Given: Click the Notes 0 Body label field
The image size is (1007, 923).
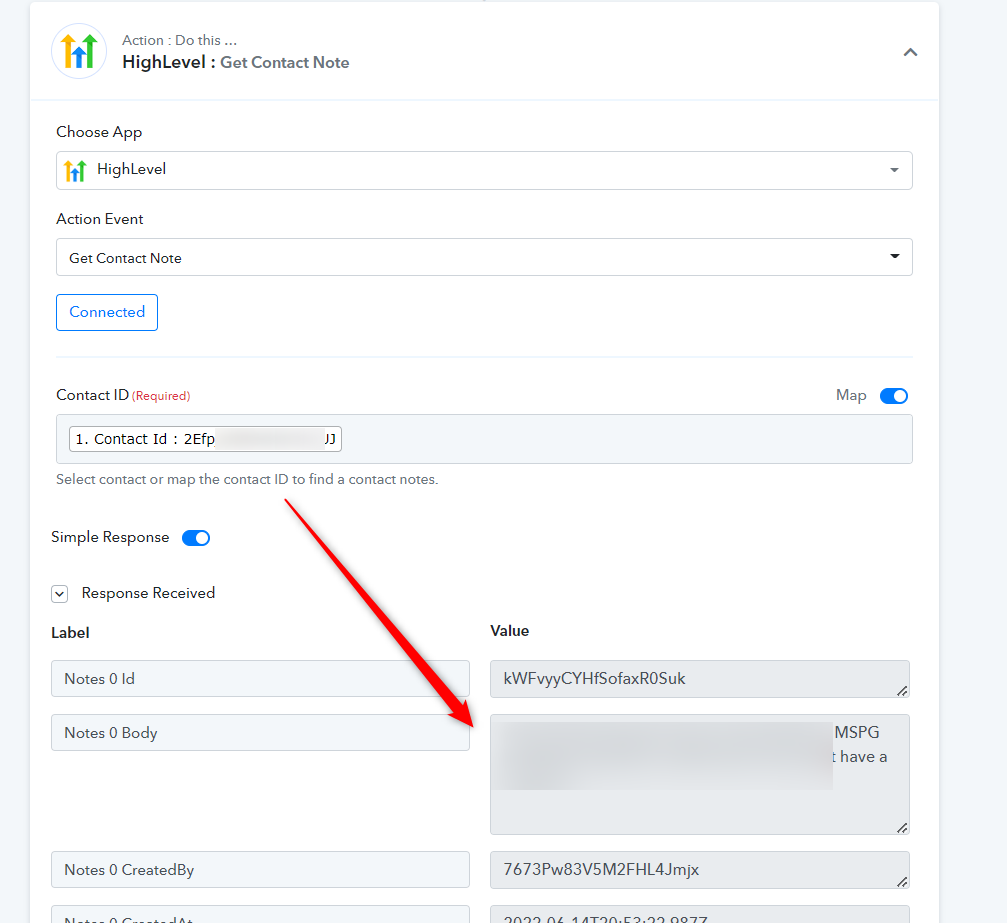Looking at the screenshot, I should [x=260, y=732].
